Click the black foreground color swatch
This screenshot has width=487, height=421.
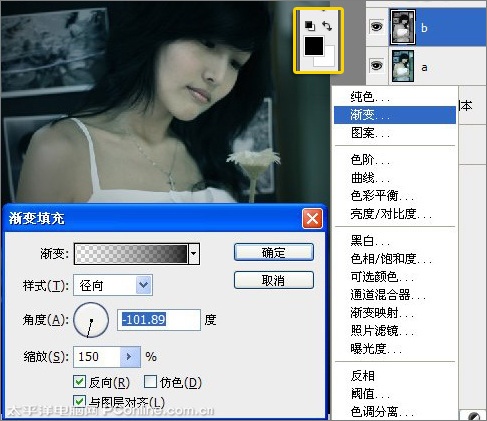[x=313, y=46]
